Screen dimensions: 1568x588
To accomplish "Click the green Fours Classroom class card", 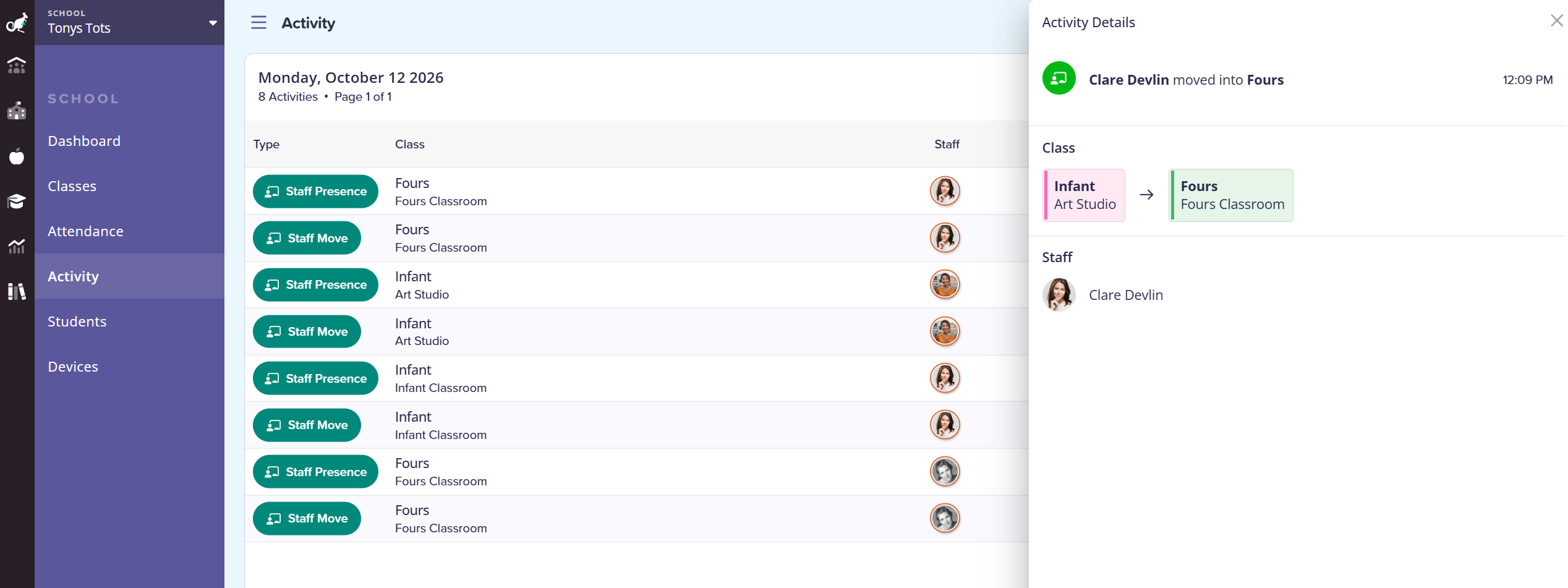I will (1231, 195).
